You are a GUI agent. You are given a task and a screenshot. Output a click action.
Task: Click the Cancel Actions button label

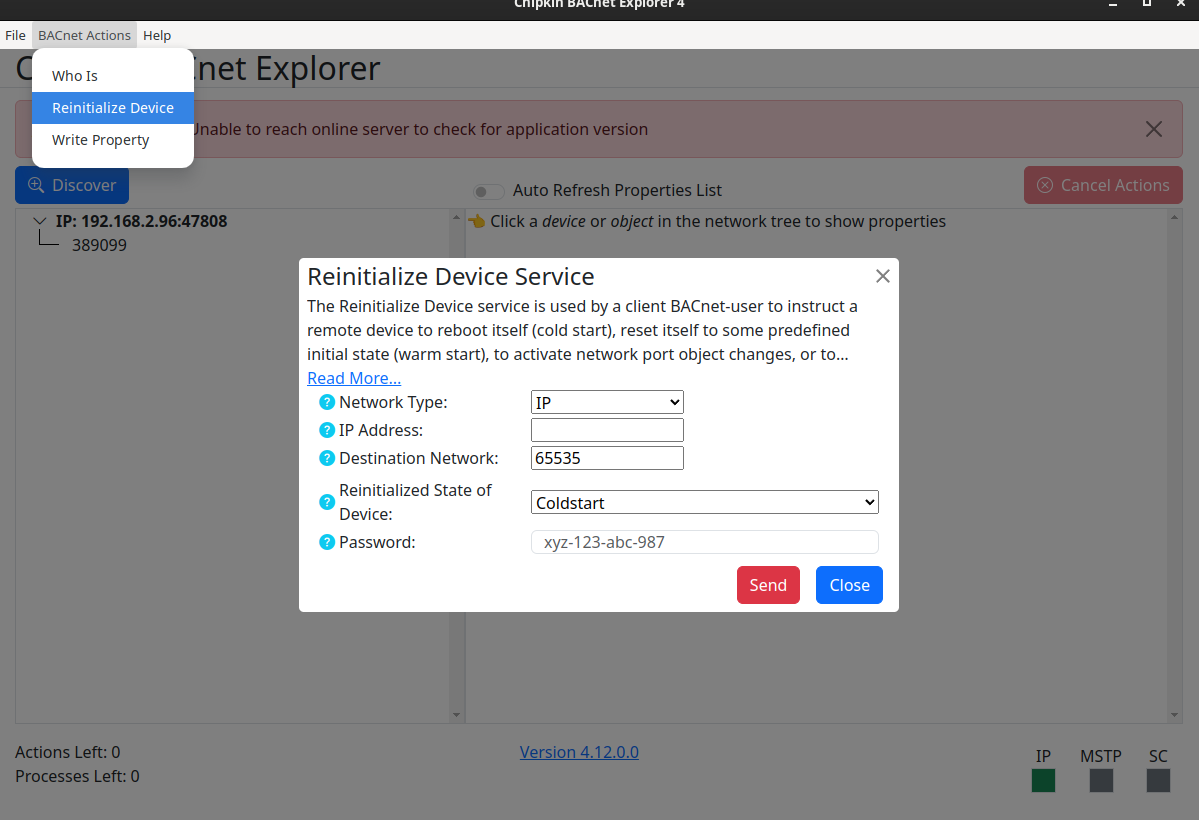(x=1115, y=185)
